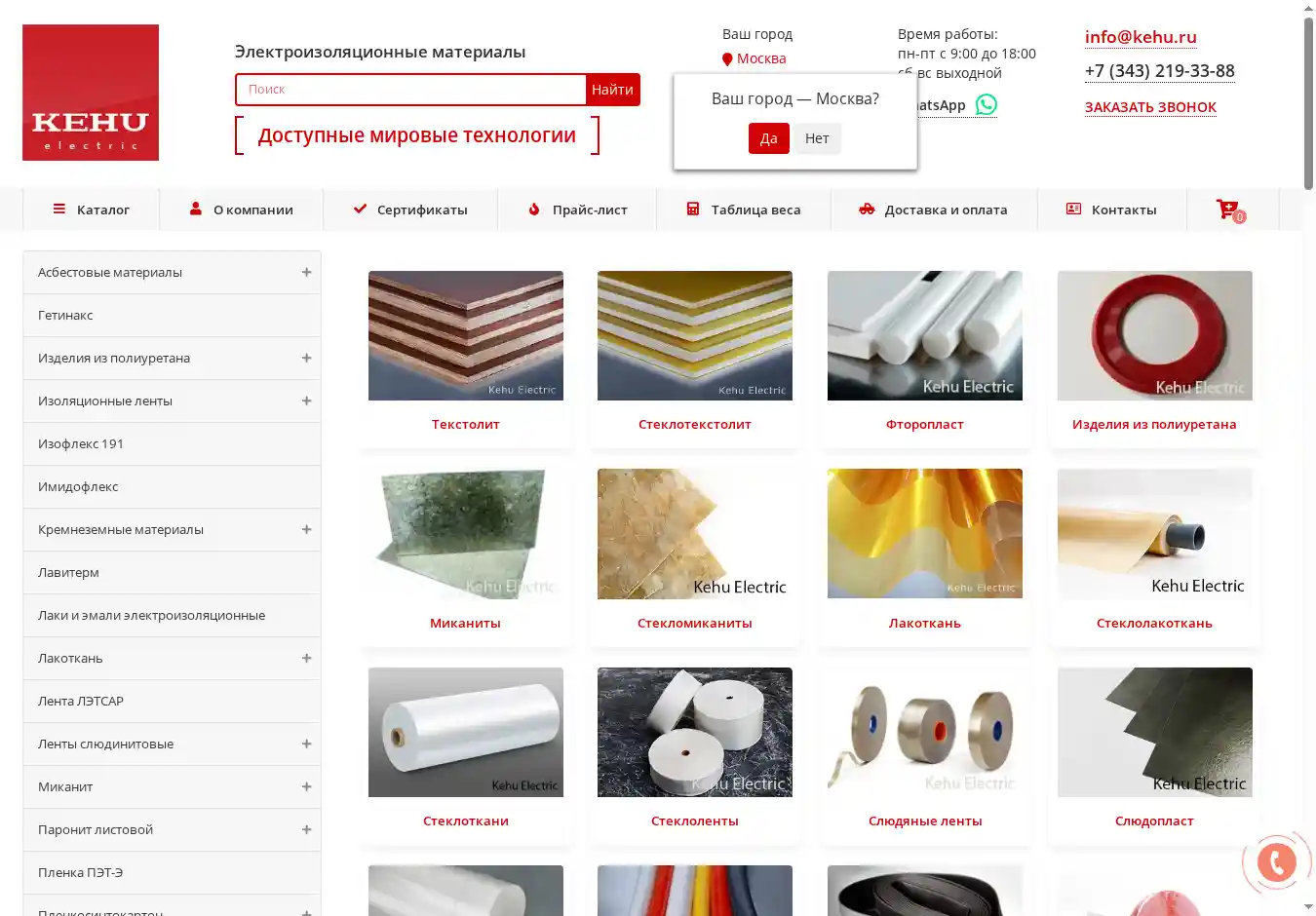Image resolution: width=1316 pixels, height=916 pixels.
Task: Click the truck icon for Доставка и оплата
Action: (867, 210)
